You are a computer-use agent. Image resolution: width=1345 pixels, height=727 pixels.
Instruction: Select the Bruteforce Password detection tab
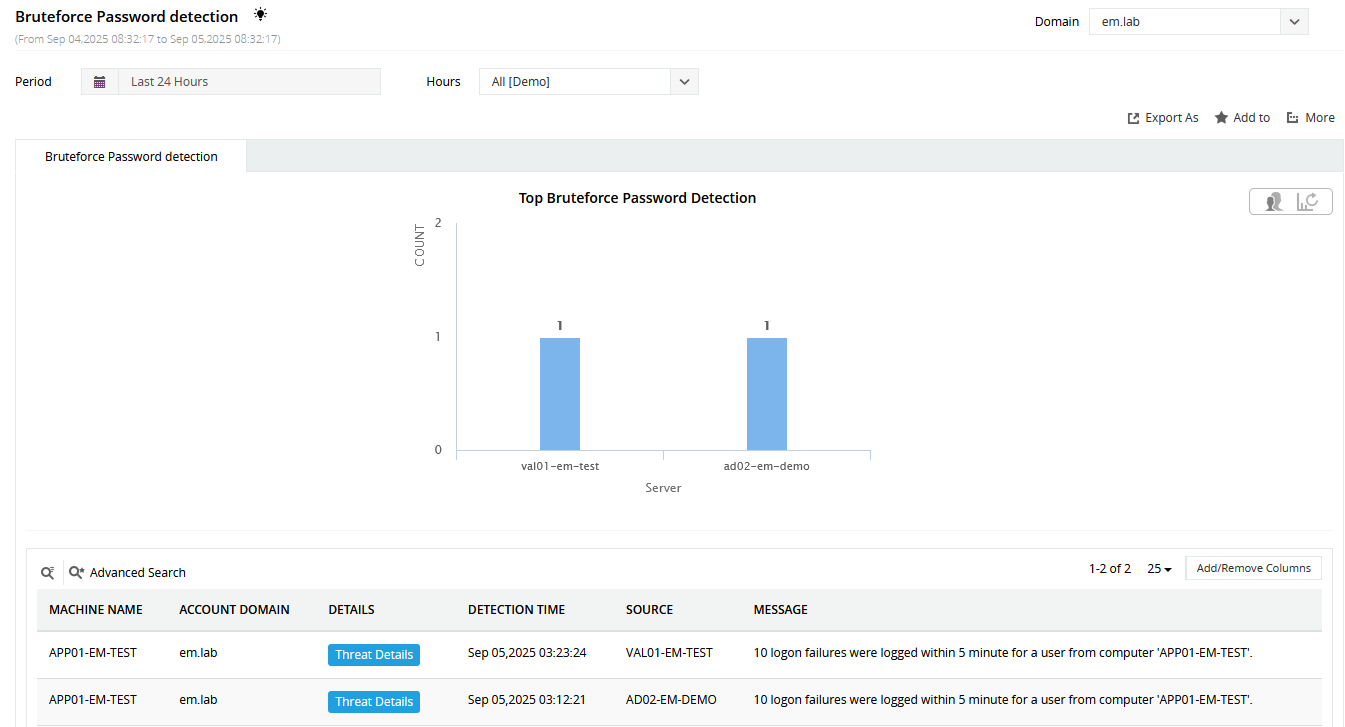[131, 157]
